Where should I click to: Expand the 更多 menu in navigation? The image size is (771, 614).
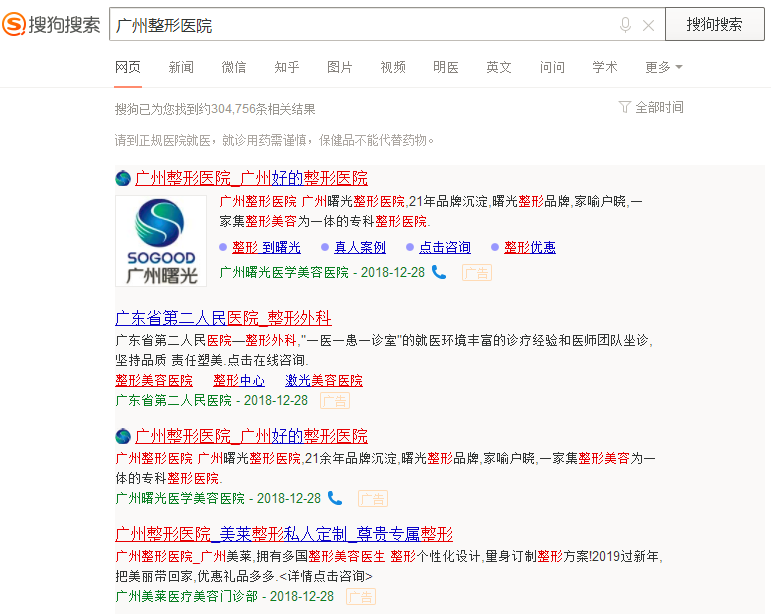click(x=663, y=67)
